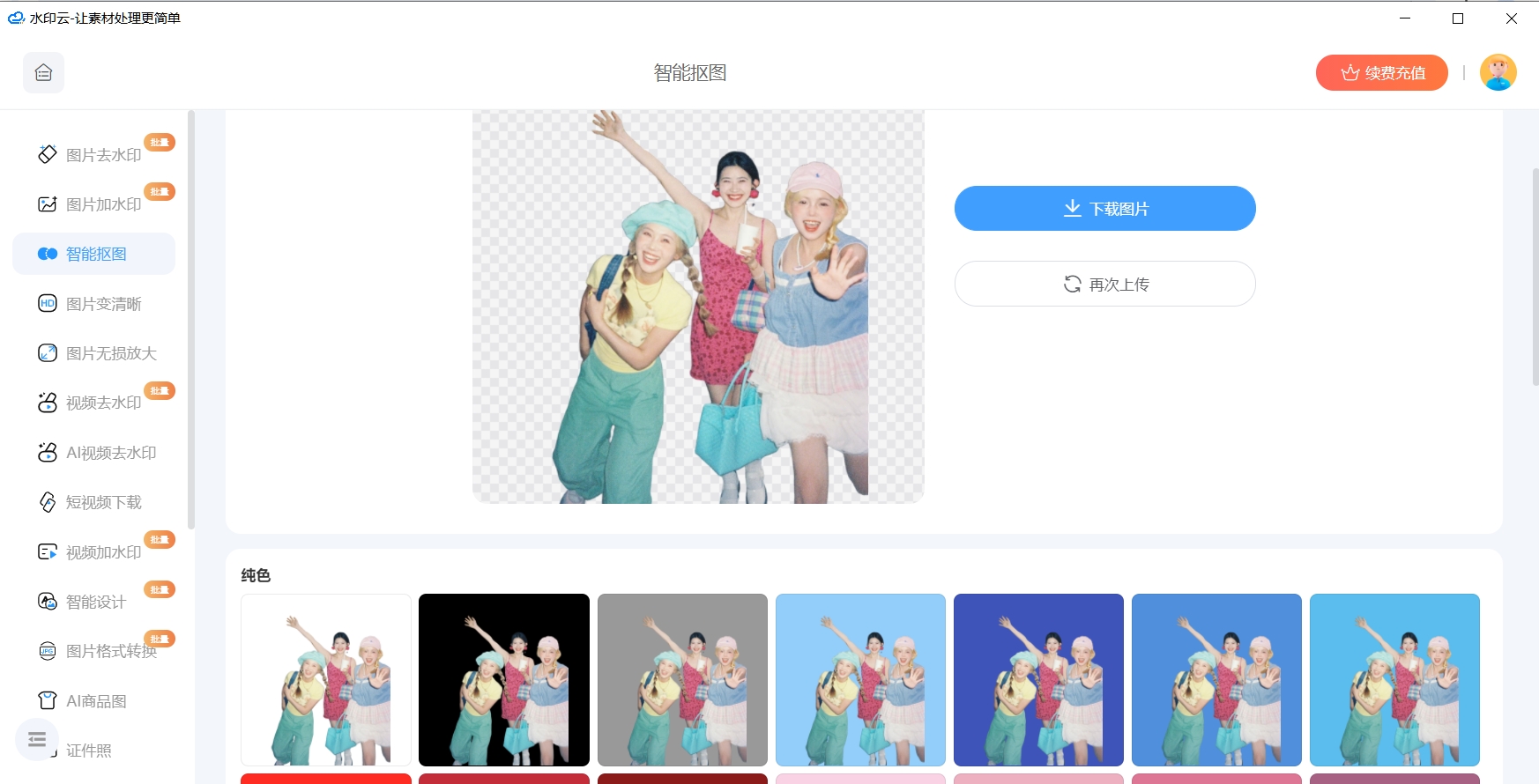The image size is (1539, 784).
Task: Go to the 智能设计 menu item
Action: [x=95, y=602]
